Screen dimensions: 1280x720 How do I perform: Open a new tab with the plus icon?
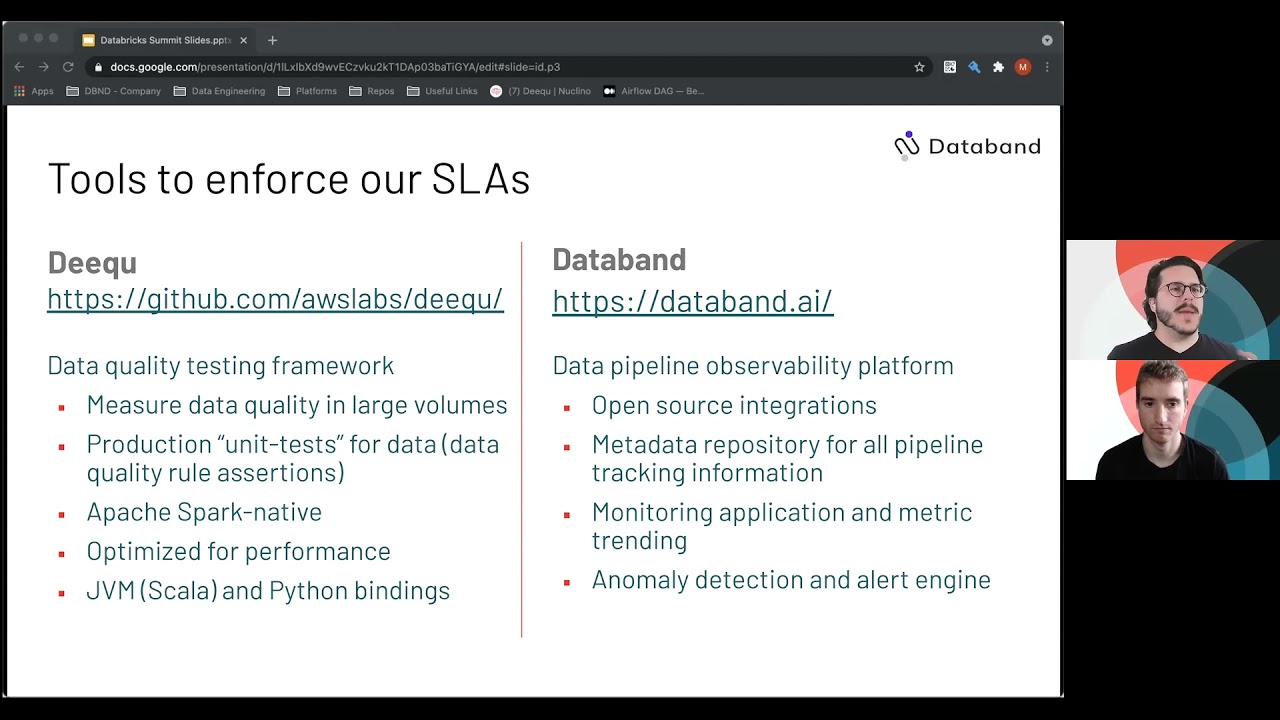tap(272, 40)
